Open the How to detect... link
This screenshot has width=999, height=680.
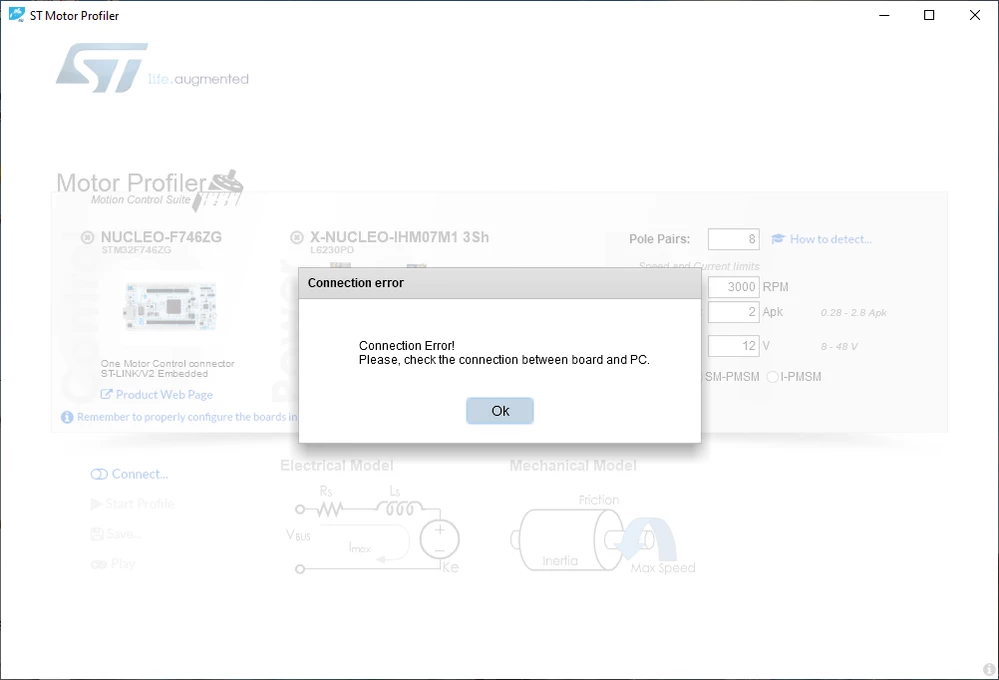click(x=831, y=239)
